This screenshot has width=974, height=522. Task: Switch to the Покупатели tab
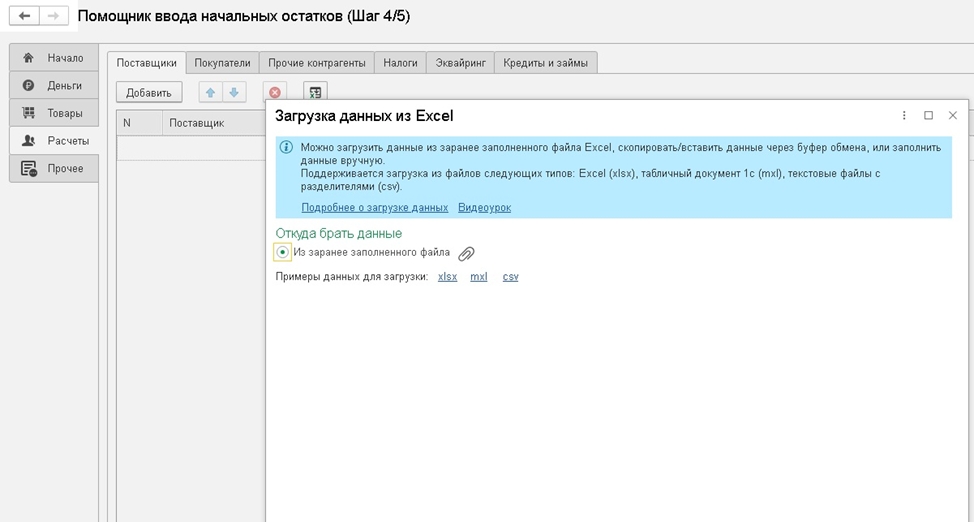(222, 63)
